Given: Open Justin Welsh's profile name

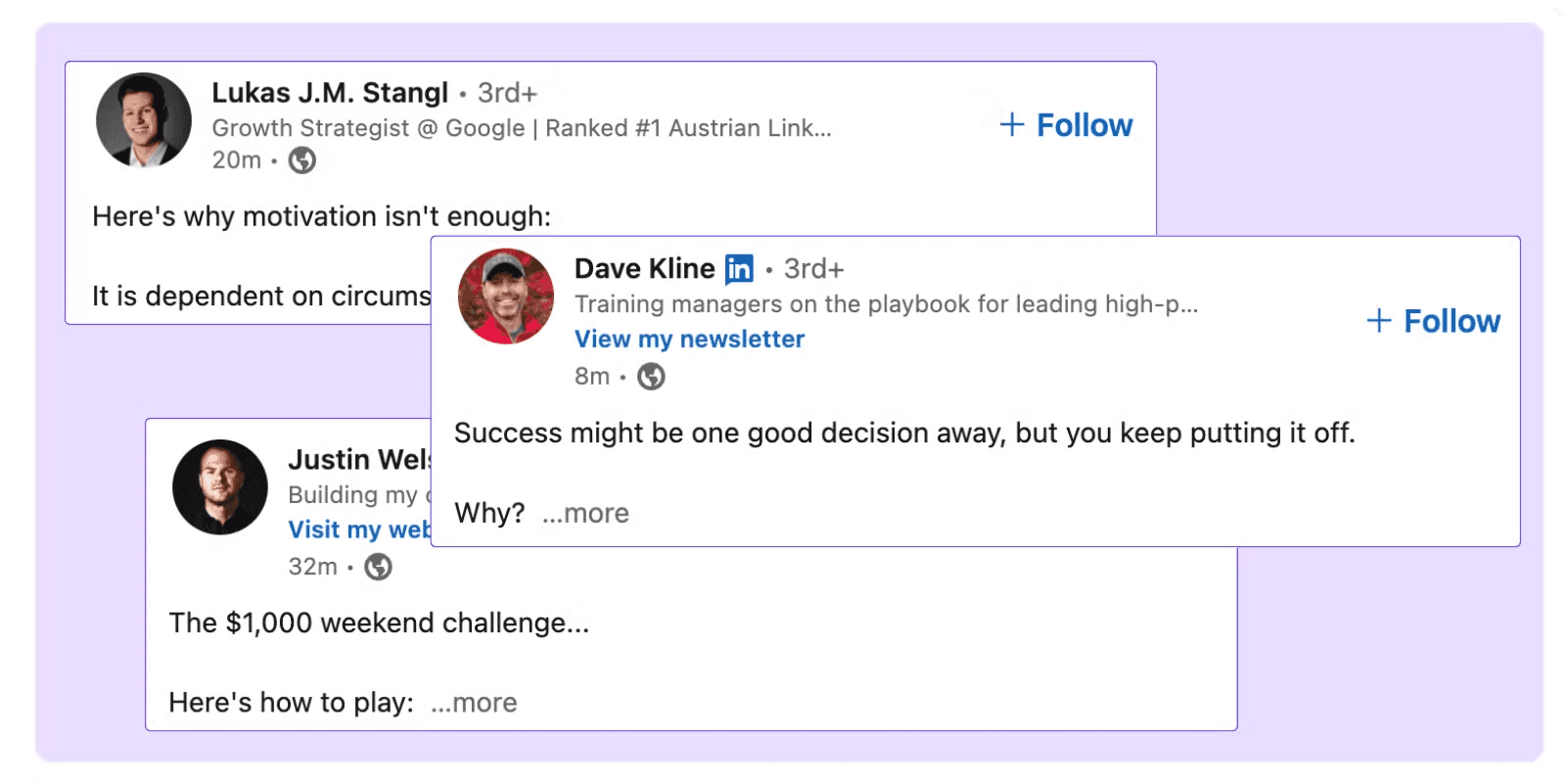Looking at the screenshot, I should coord(359,459).
